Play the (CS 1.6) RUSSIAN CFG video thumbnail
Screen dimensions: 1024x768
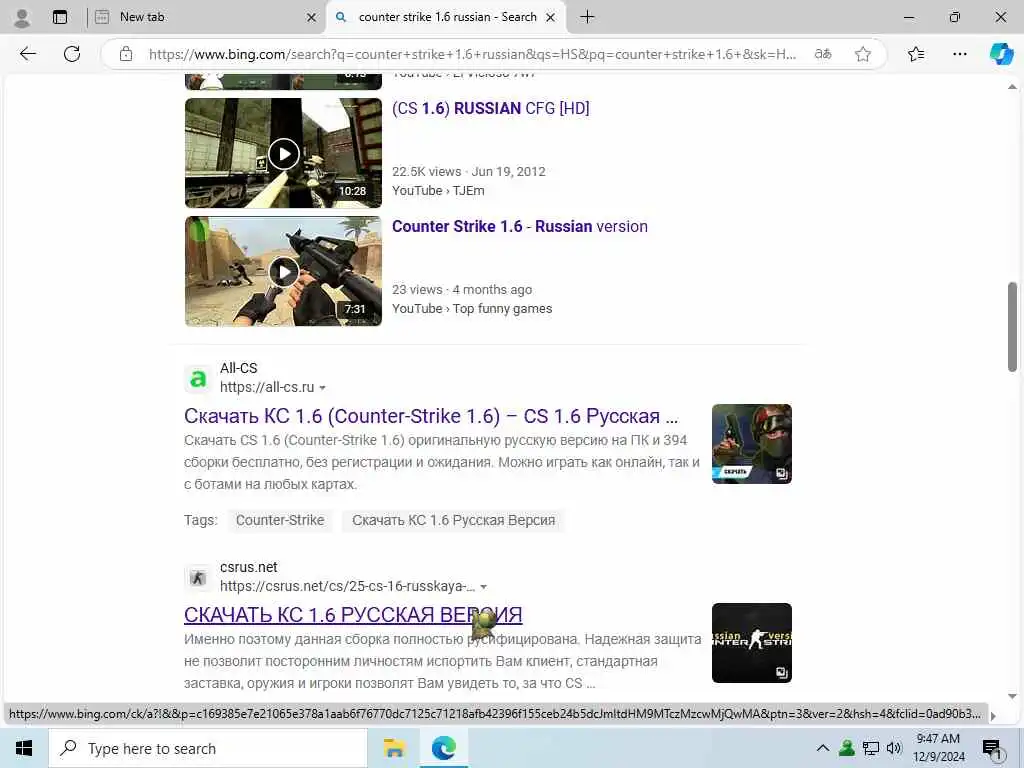pyautogui.click(x=283, y=153)
